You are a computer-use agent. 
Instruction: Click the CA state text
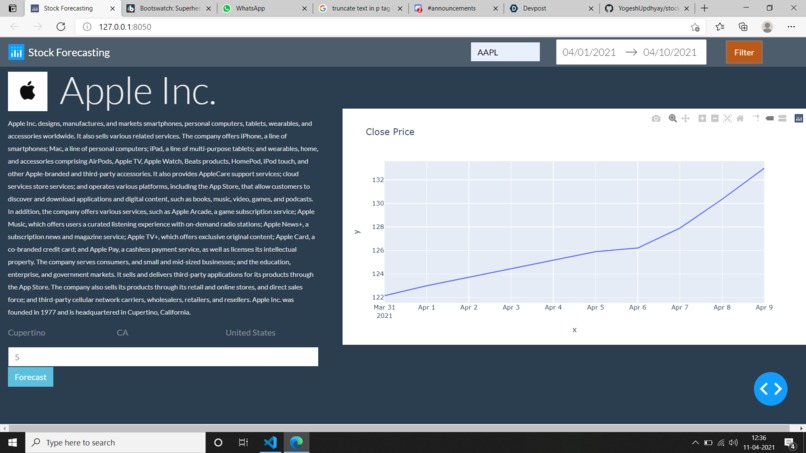pos(122,333)
